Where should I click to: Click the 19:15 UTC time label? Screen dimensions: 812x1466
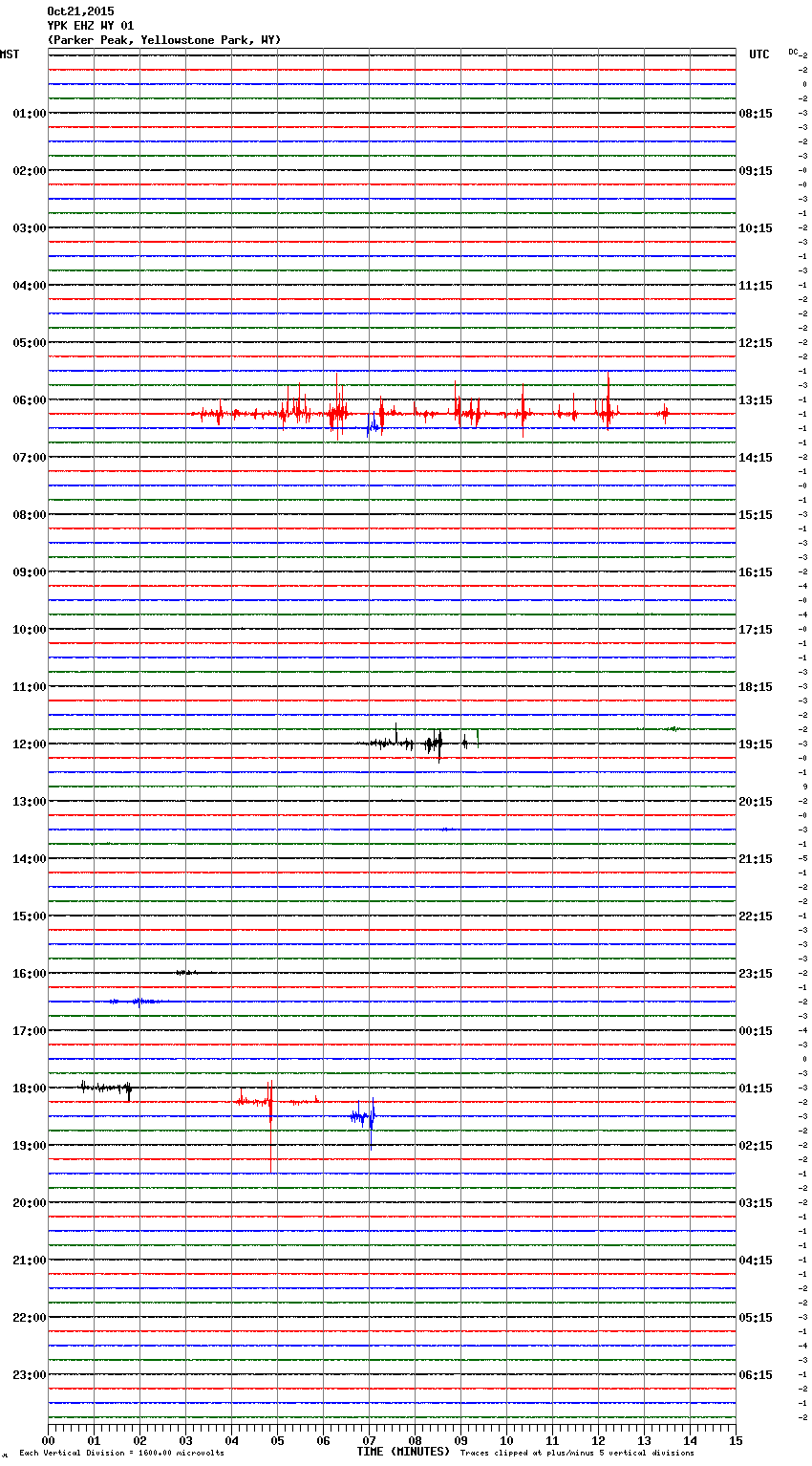point(756,744)
